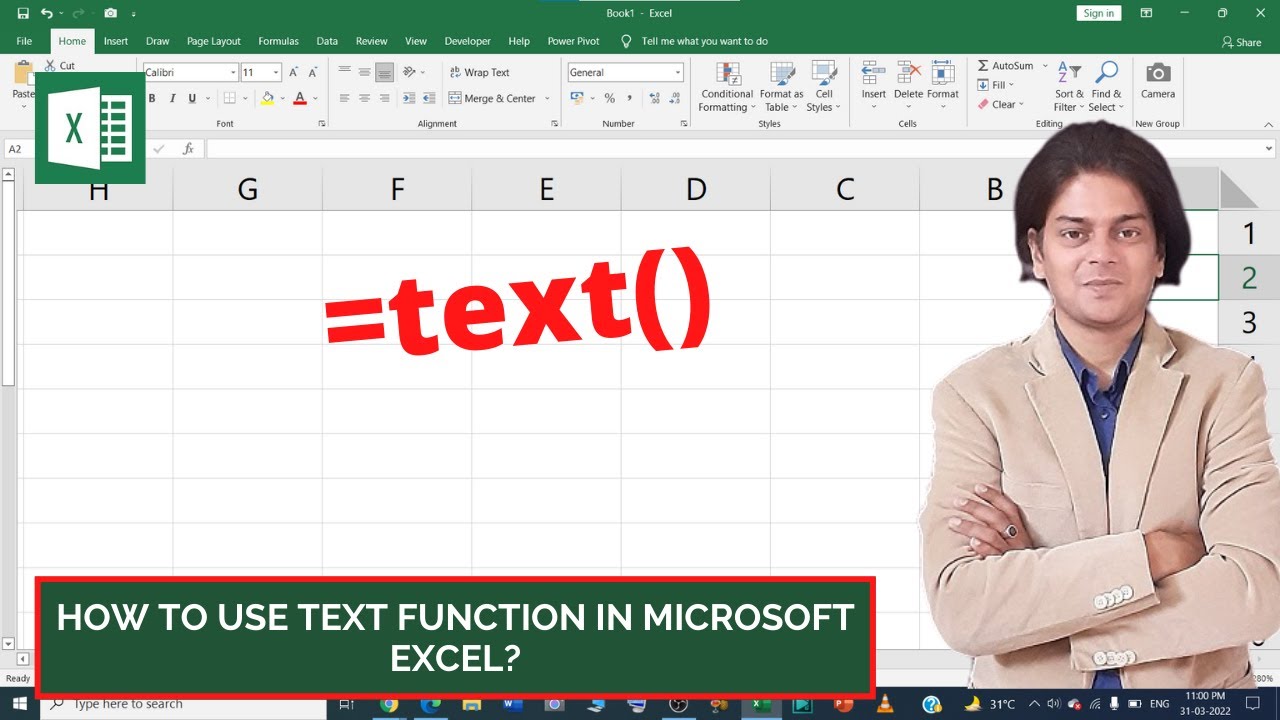Click the Sign in button
This screenshot has width=1280, height=720.
pyautogui.click(x=1099, y=13)
